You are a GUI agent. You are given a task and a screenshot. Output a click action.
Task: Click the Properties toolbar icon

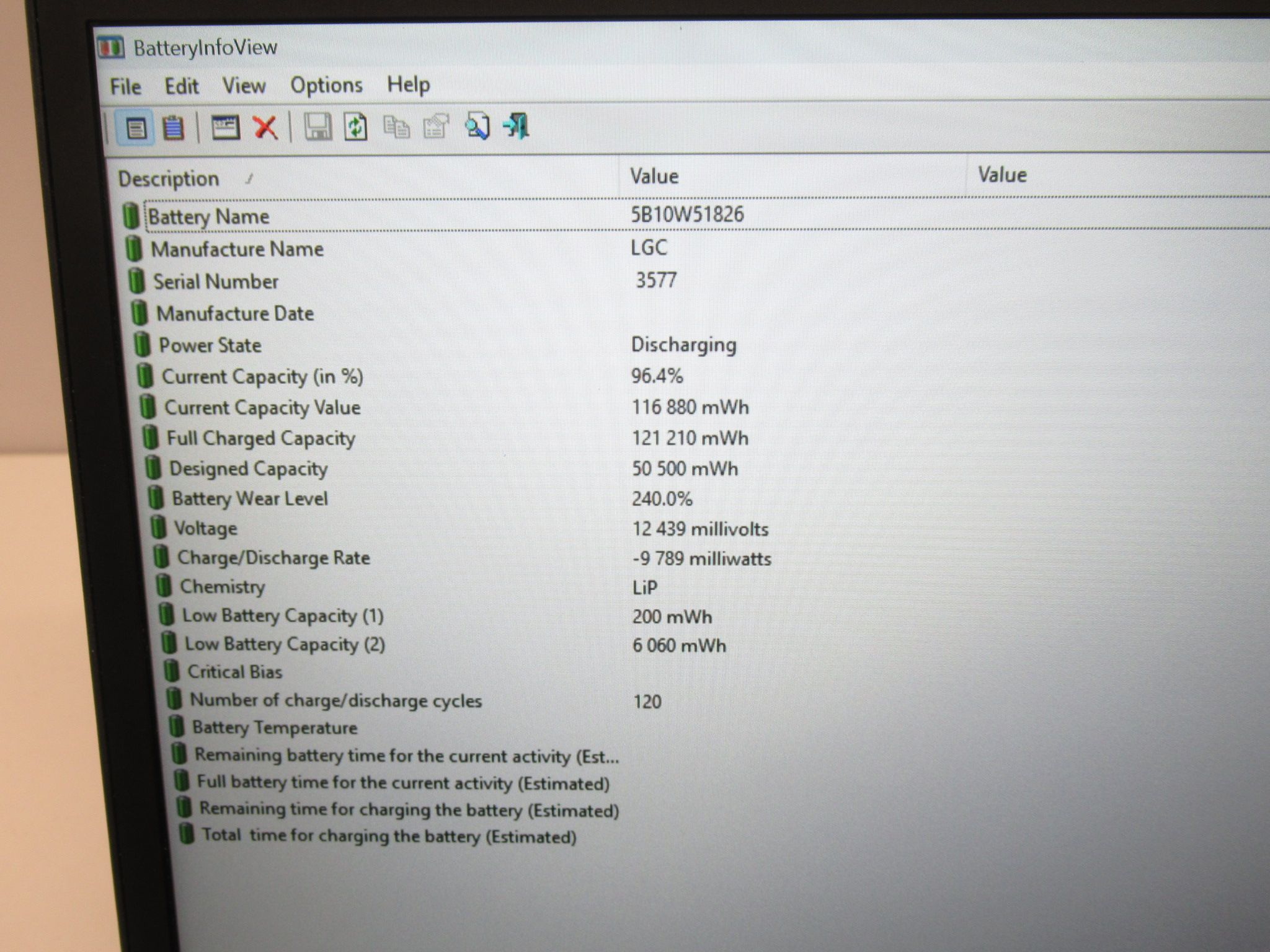pyautogui.click(x=436, y=126)
